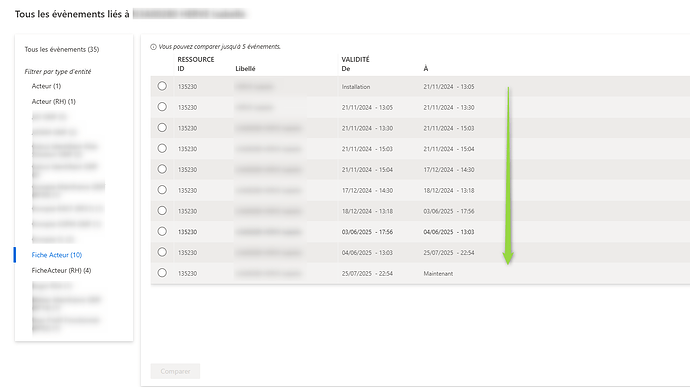Click end date 21/11/2024 - 15:04

click(x=449, y=149)
